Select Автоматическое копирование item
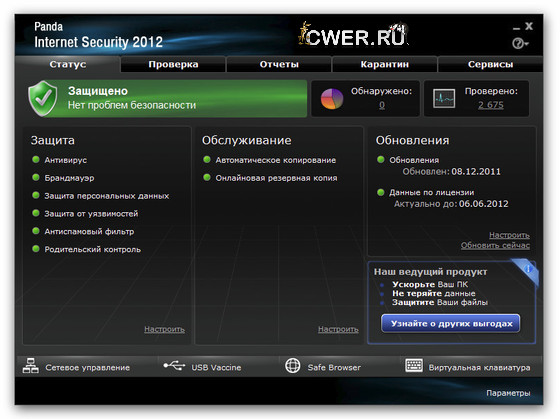 coord(276,160)
